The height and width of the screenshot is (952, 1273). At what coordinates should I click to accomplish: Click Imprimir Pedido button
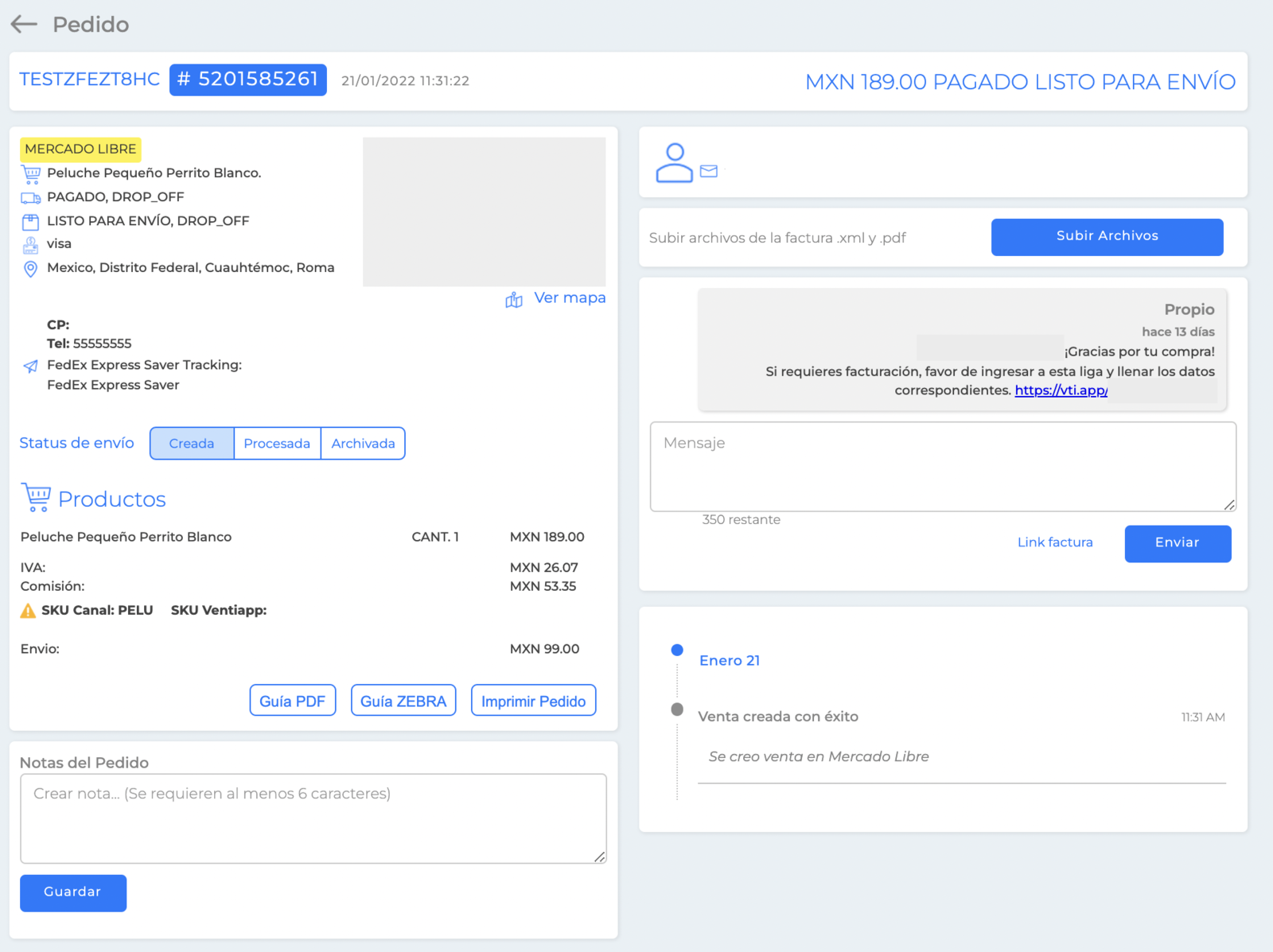click(x=533, y=701)
